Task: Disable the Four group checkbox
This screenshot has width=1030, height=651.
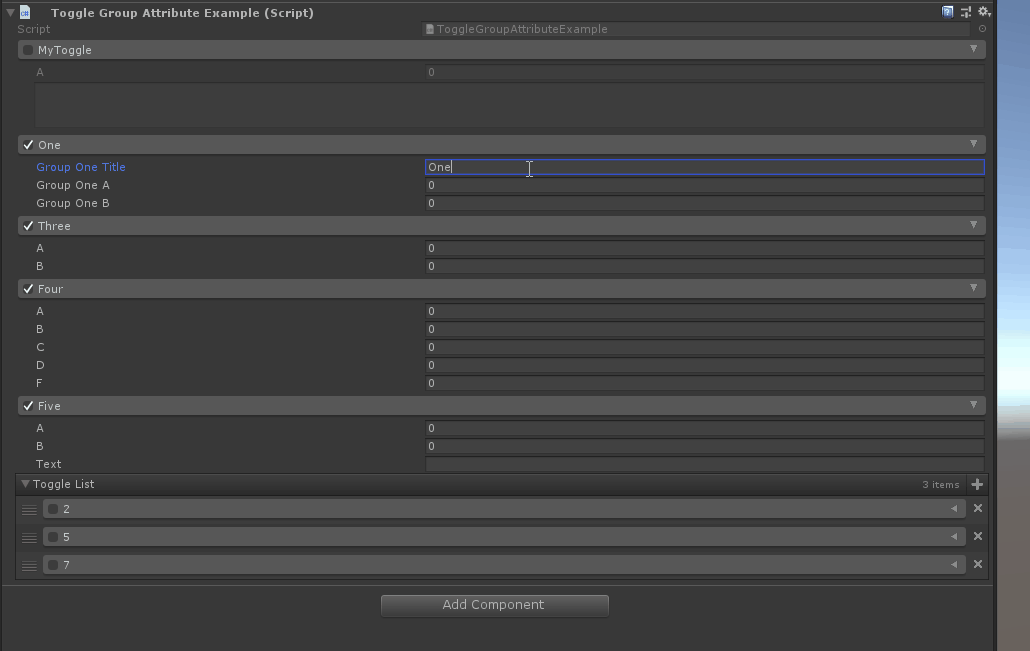Action: pos(28,289)
